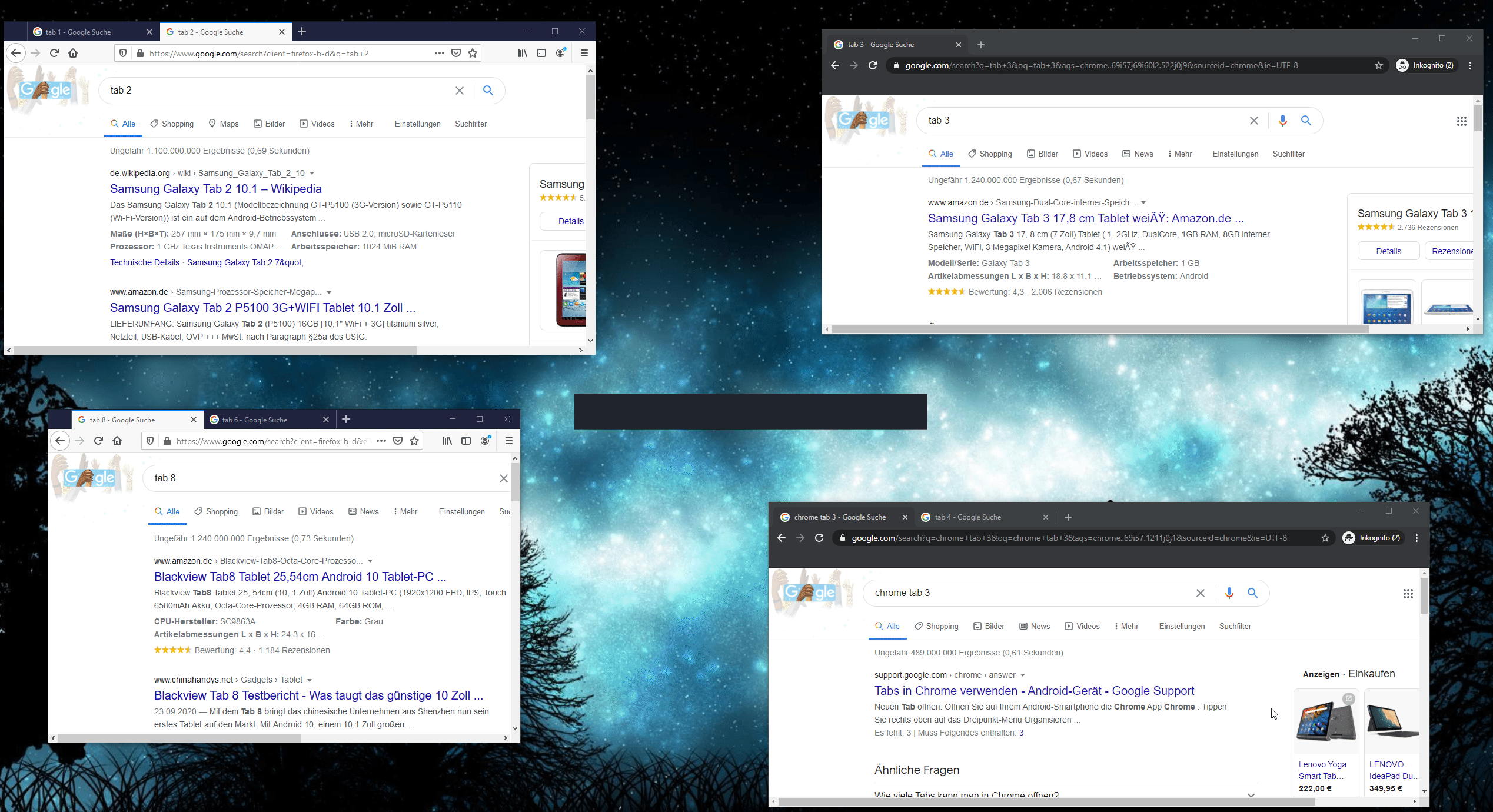Click horizontal scrollbar of tab 8 window
Screen dimensions: 1493x812
[179, 738]
